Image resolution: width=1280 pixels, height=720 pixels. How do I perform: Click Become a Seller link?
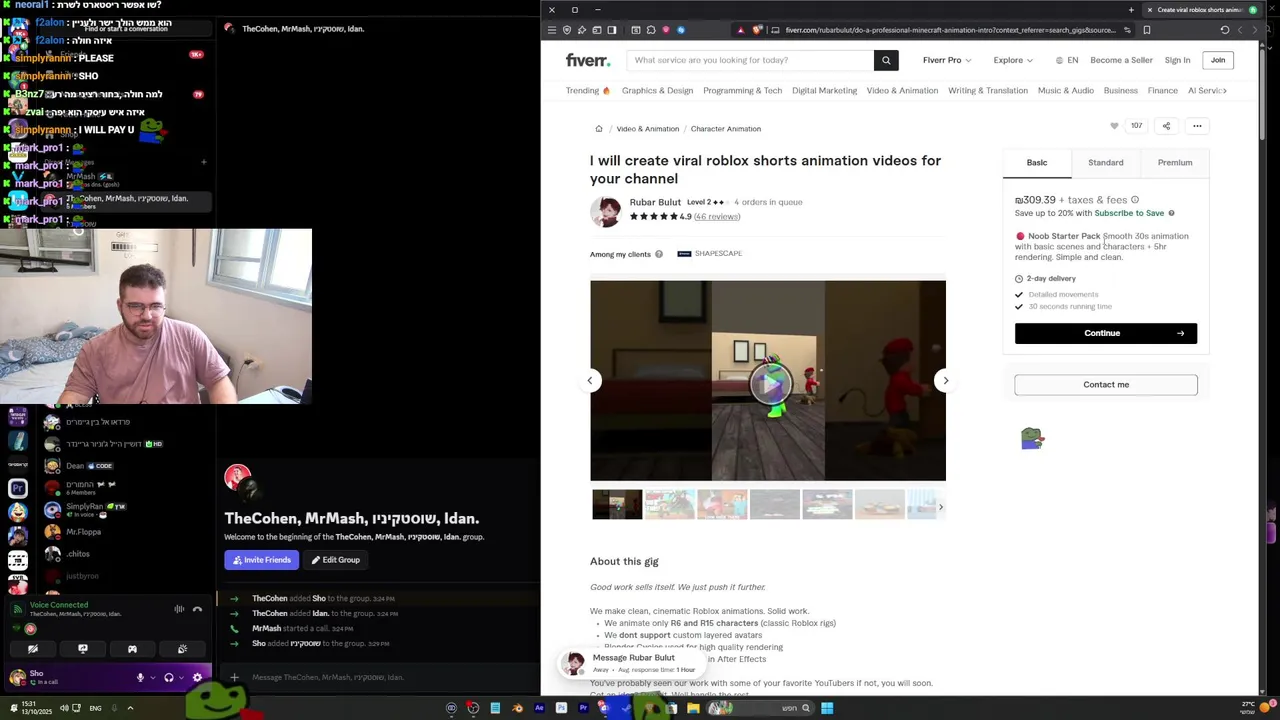[x=1121, y=60]
